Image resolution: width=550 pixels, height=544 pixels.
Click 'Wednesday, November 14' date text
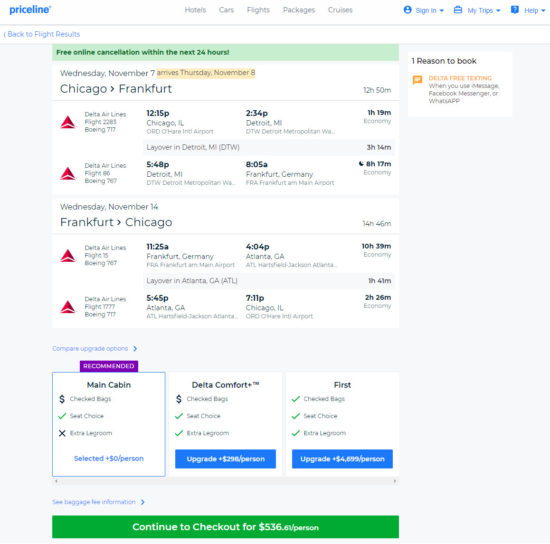point(109,207)
